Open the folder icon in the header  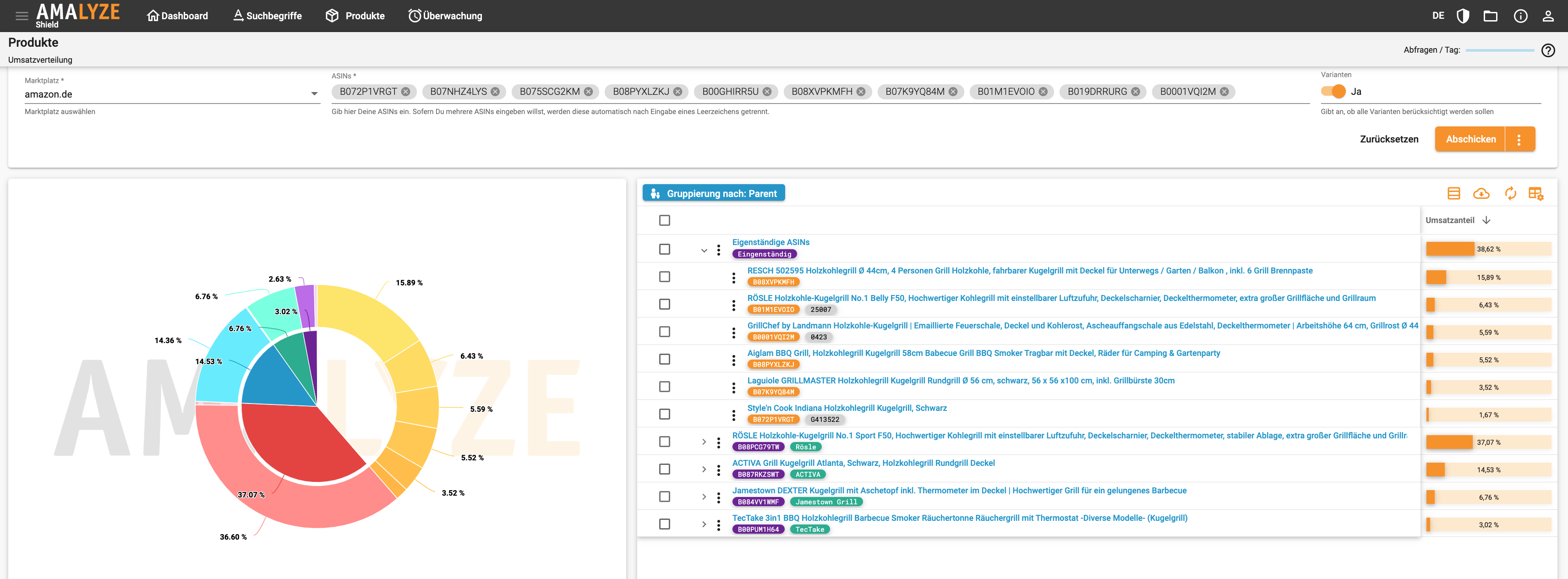pos(1491,16)
